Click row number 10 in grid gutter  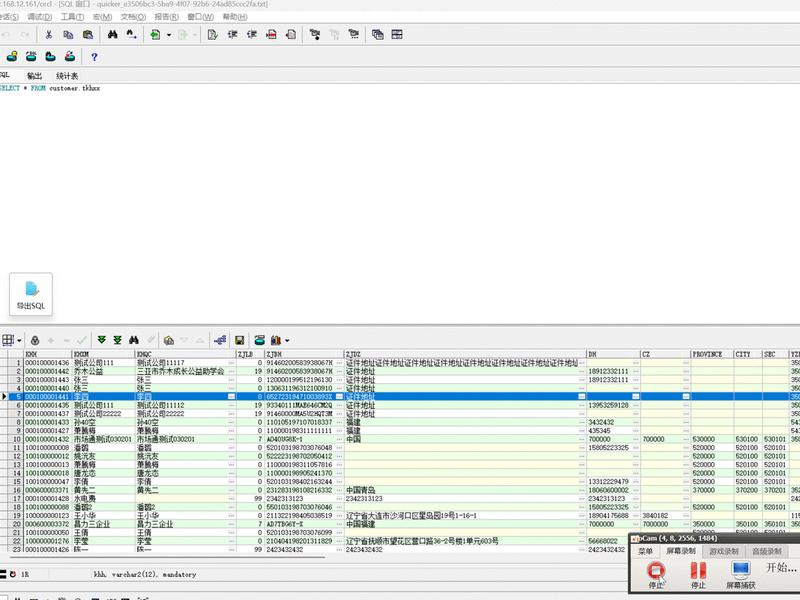16,439
